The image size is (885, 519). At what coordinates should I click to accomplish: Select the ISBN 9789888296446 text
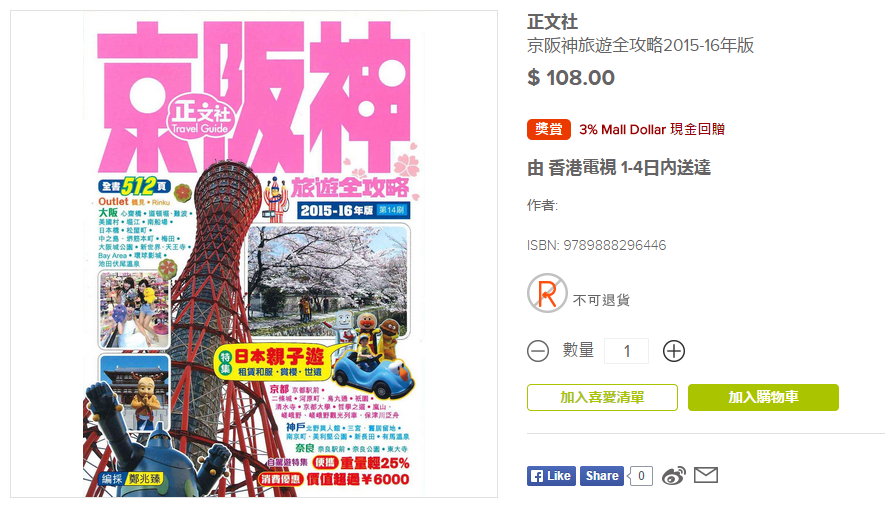597,245
